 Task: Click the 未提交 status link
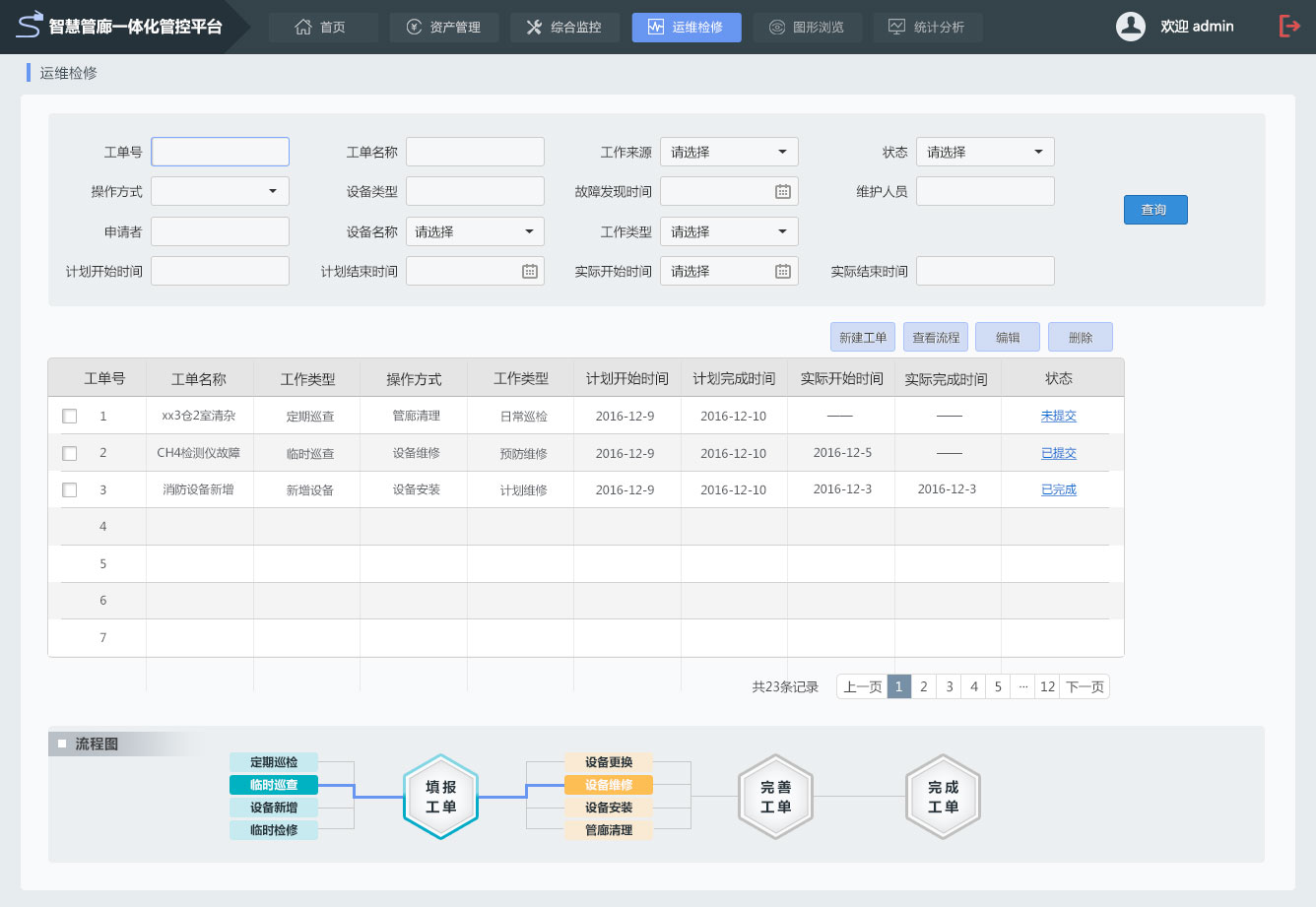[x=1058, y=417]
